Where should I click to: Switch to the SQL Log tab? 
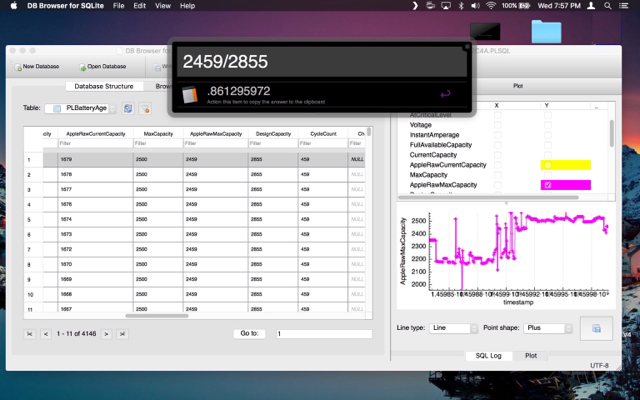(x=488, y=356)
